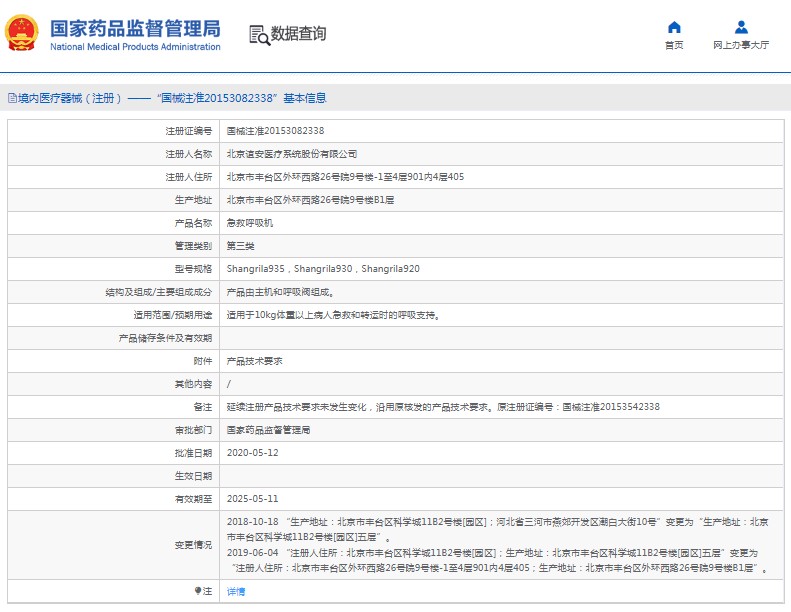Click the 首页 home icon
Viewport: 791px width, 612px height.
674,27
